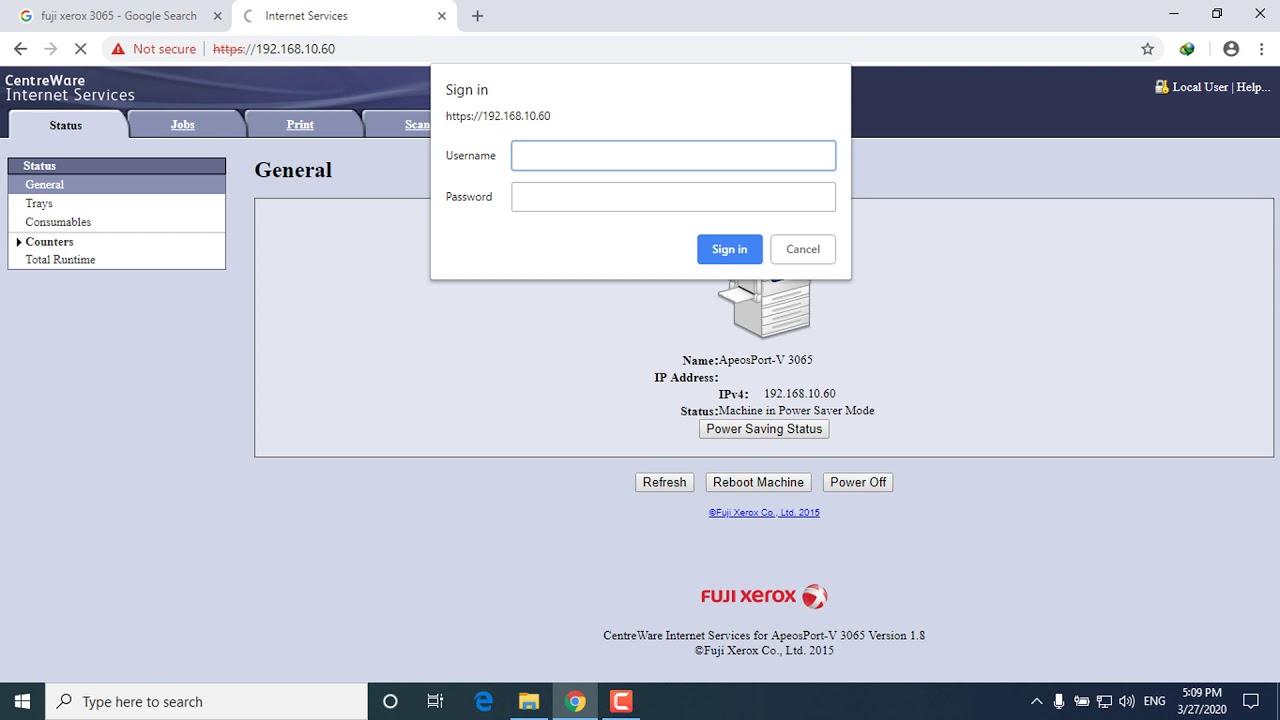Click the ApeosPort-V 3065 device name text
This screenshot has height=720, width=1280.
(x=766, y=360)
